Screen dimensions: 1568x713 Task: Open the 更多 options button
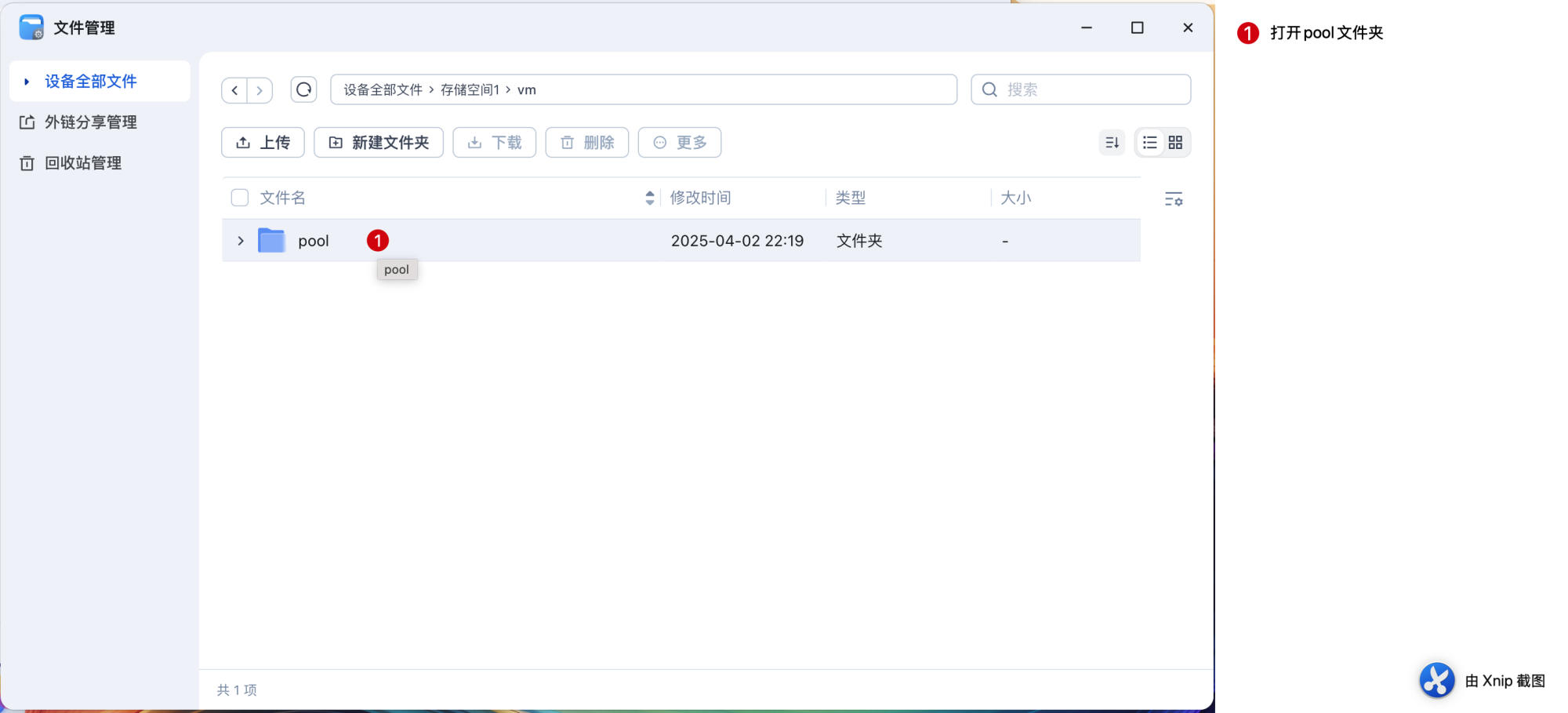tap(679, 143)
